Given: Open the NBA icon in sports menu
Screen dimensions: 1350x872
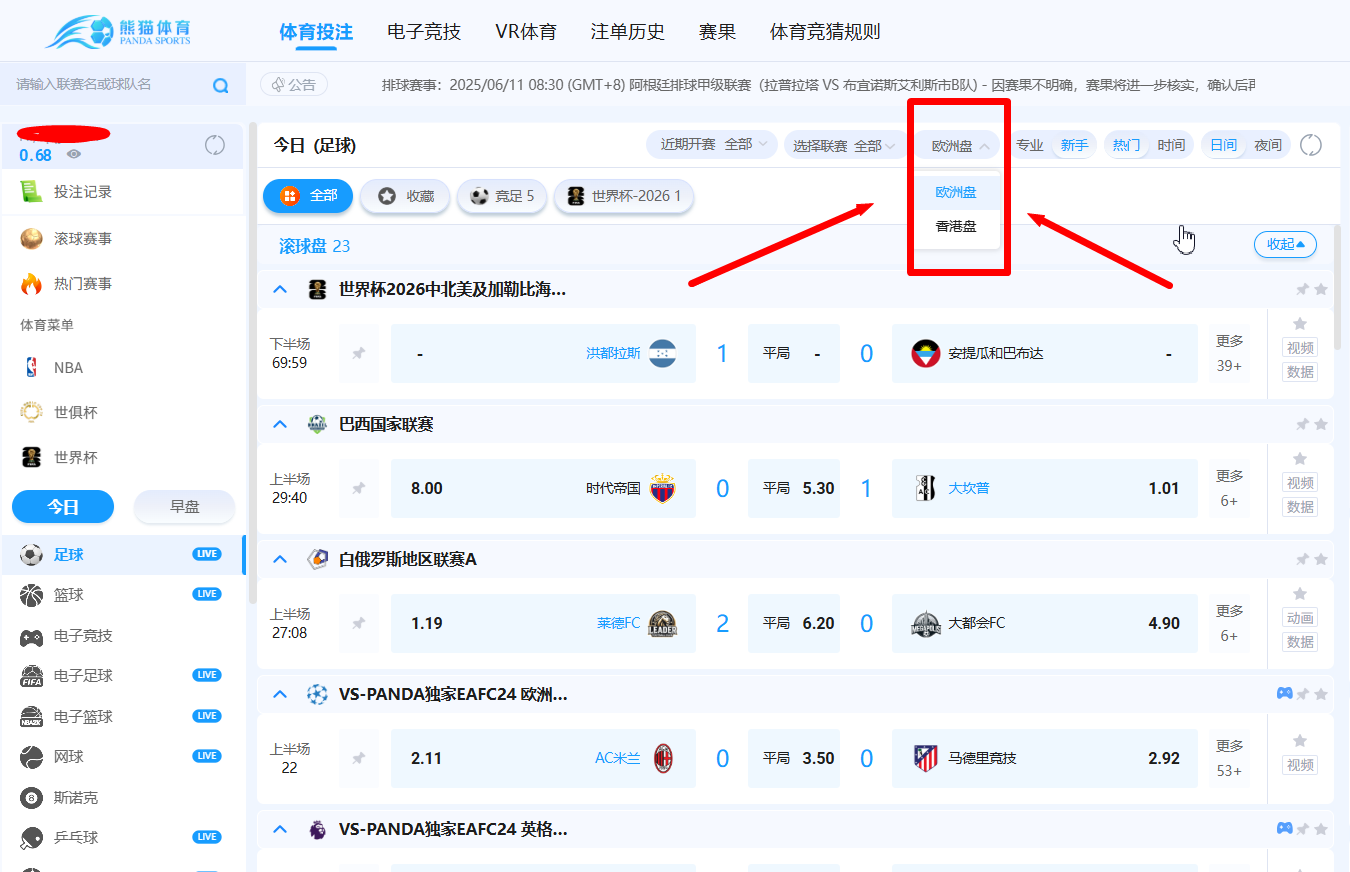Looking at the screenshot, I should tap(32, 368).
